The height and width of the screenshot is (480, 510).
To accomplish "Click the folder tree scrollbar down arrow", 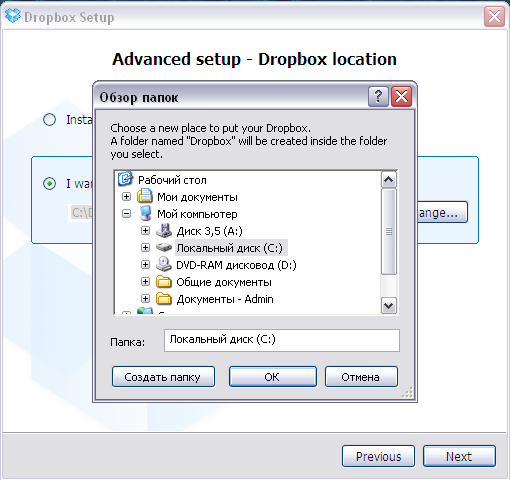I will (x=389, y=305).
